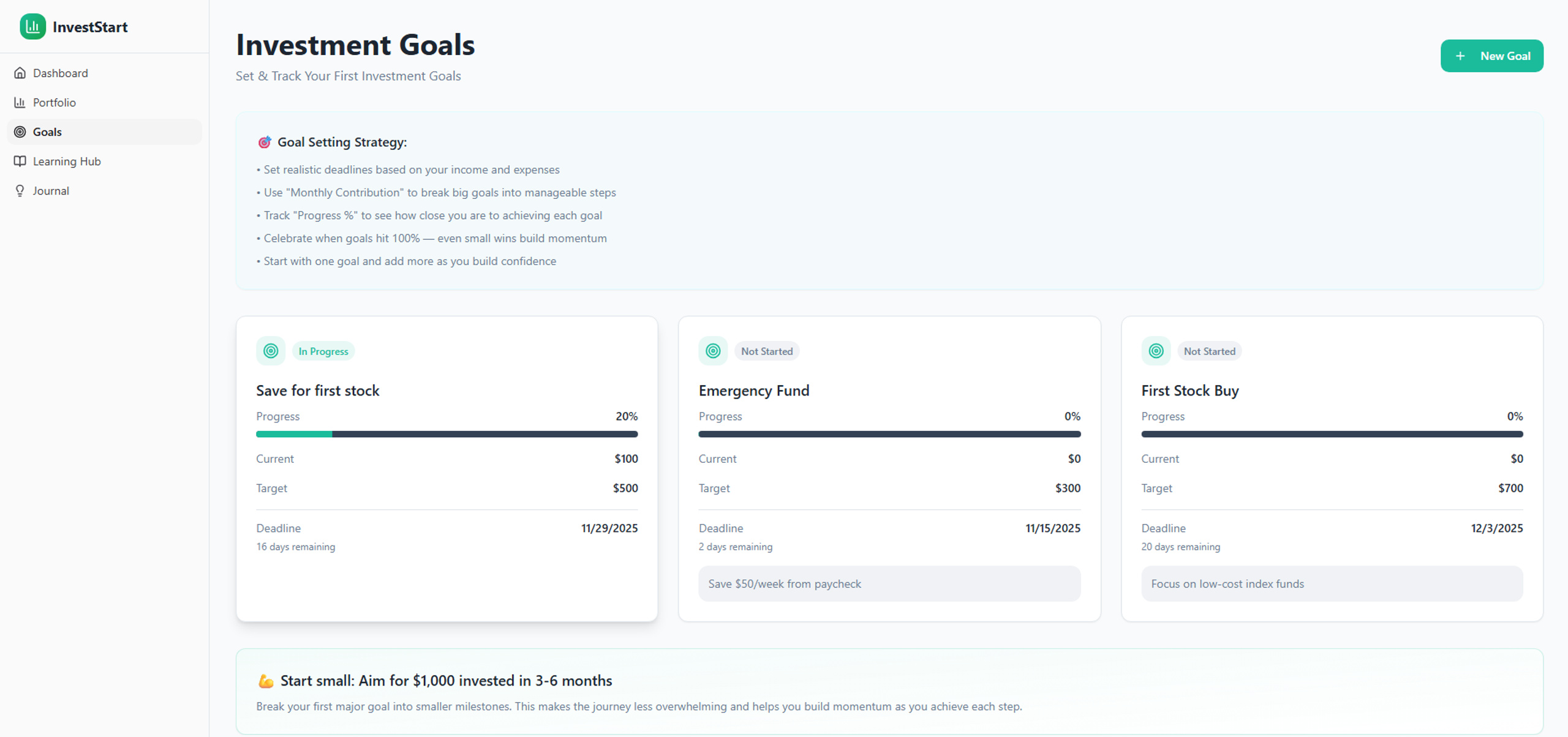Click target icon on Emergency Fund card
The image size is (1568, 737).
(713, 351)
